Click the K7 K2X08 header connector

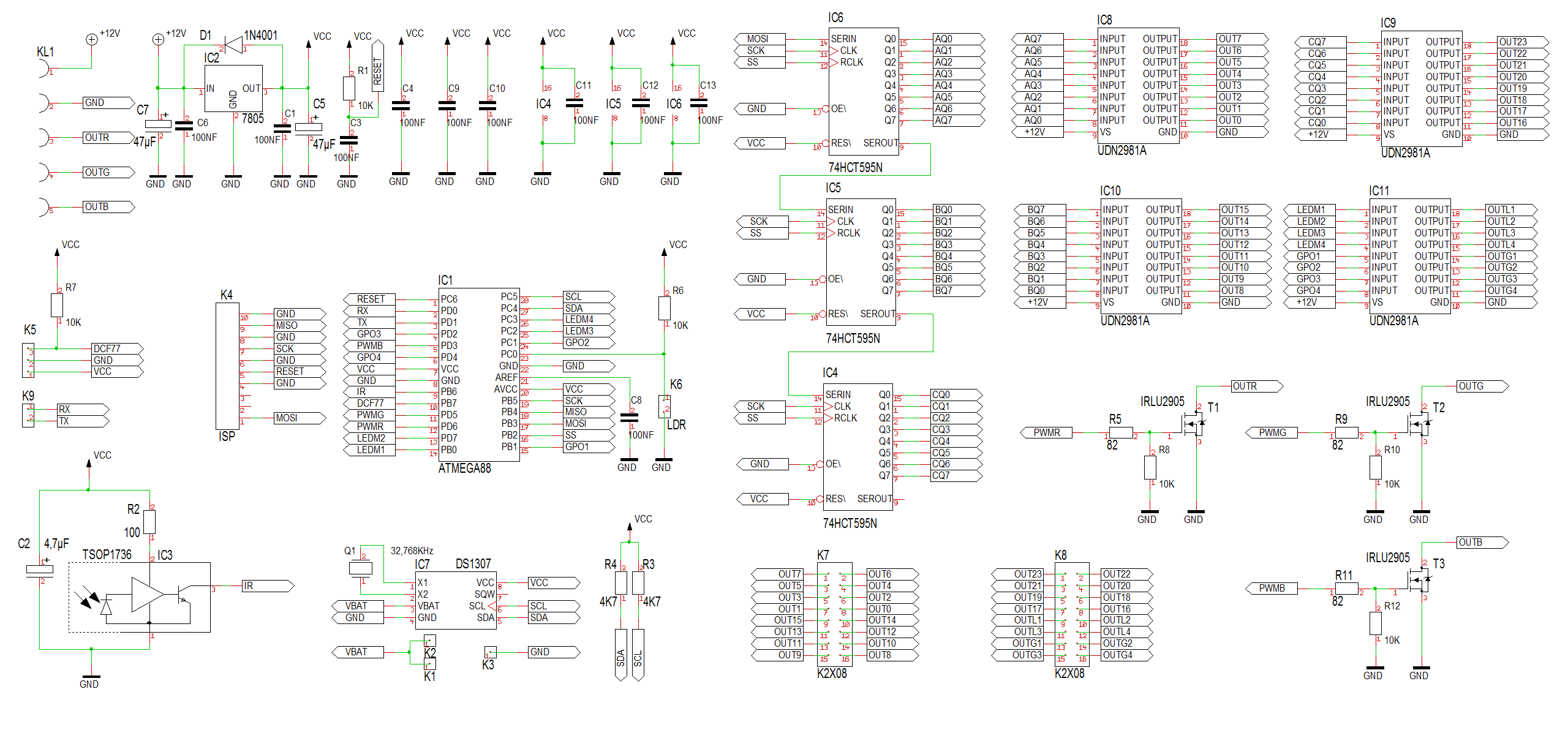coord(834,614)
